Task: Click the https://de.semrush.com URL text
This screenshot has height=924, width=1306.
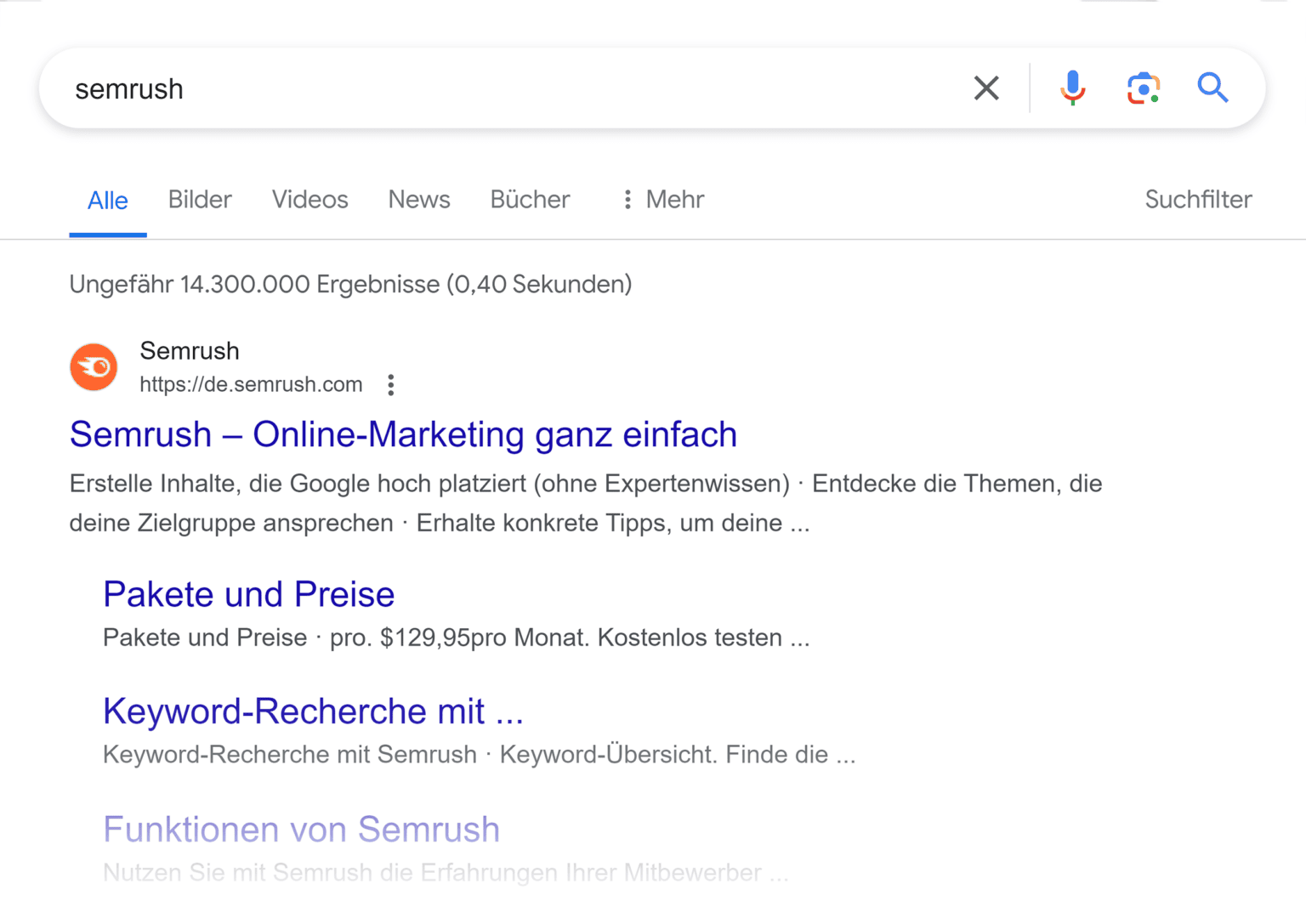Action: [x=251, y=385]
